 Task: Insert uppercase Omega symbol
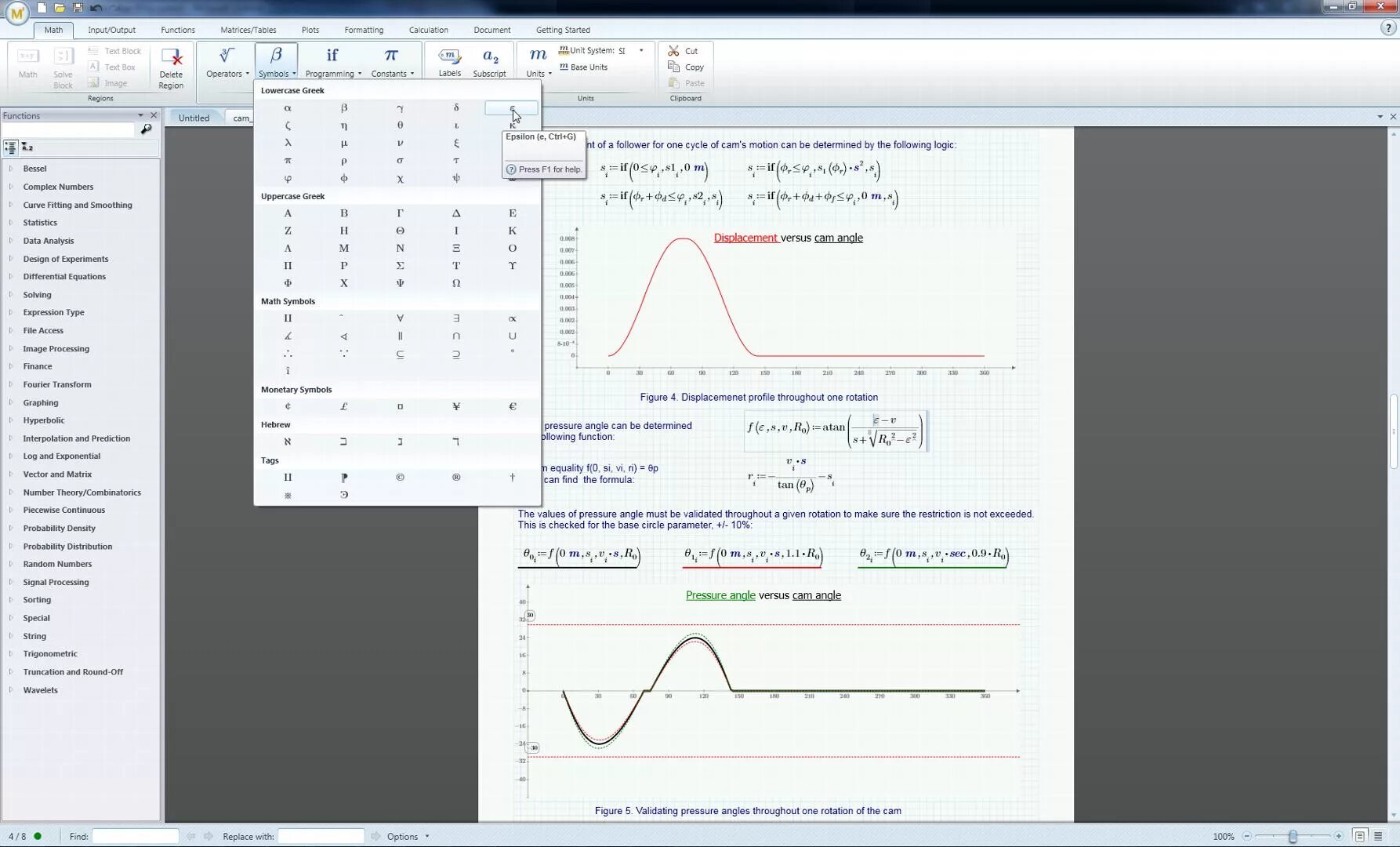(456, 283)
